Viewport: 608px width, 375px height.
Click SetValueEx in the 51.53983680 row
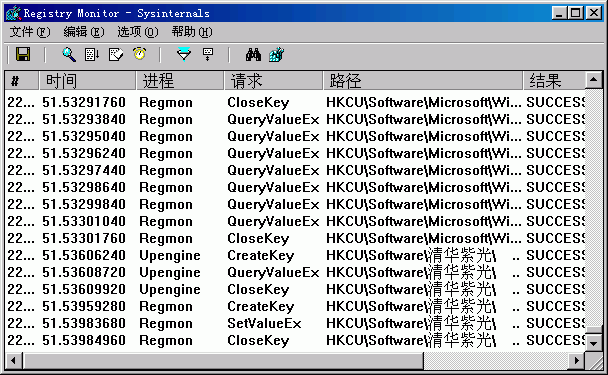(264, 323)
